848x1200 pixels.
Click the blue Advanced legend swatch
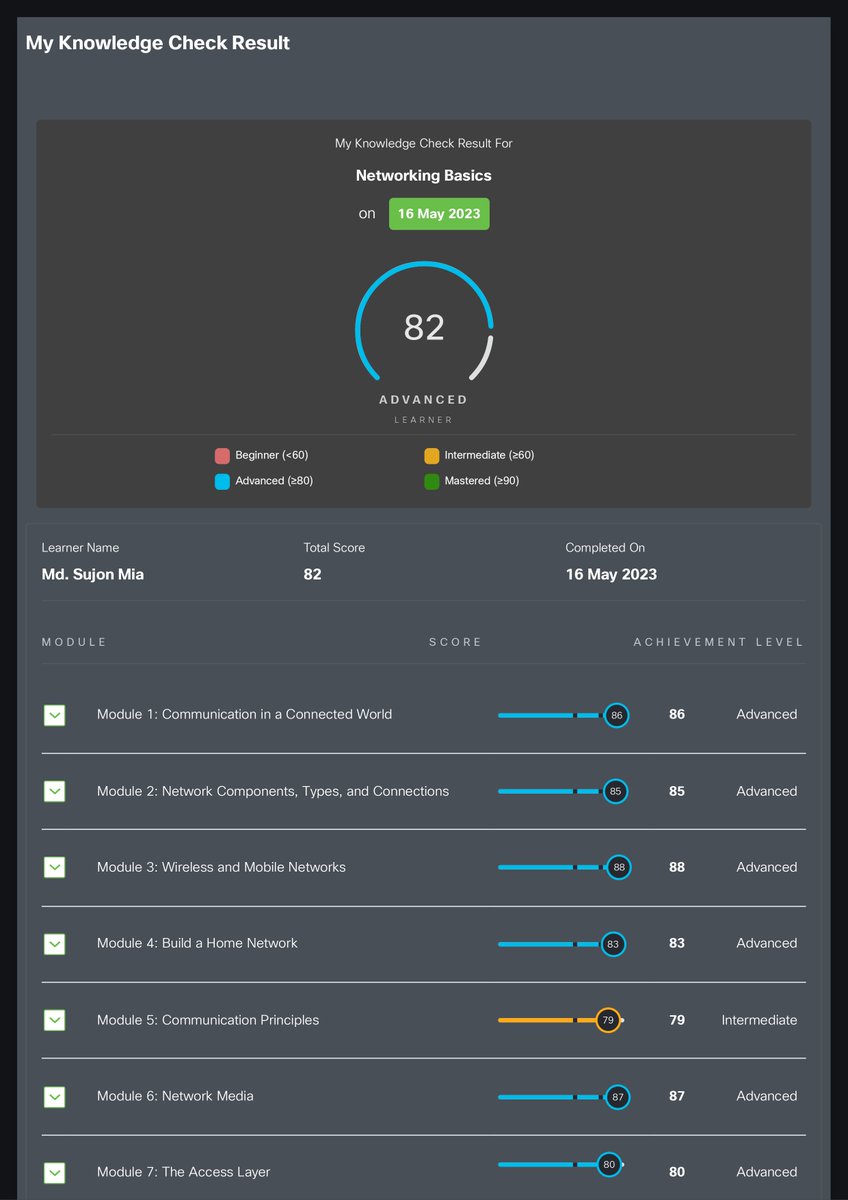coord(222,481)
